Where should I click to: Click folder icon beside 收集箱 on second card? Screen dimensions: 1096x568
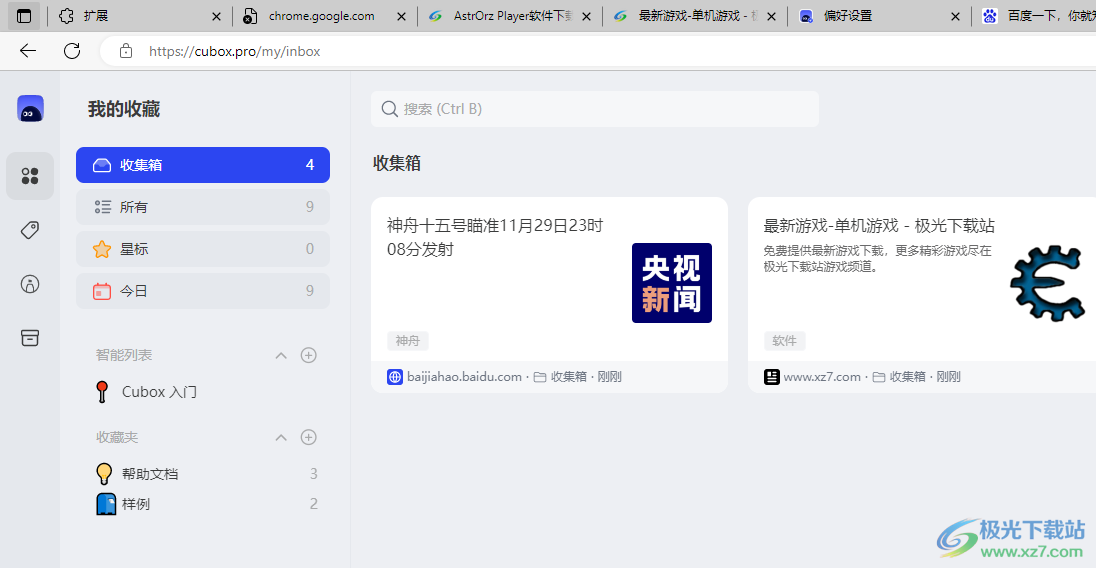coord(879,377)
